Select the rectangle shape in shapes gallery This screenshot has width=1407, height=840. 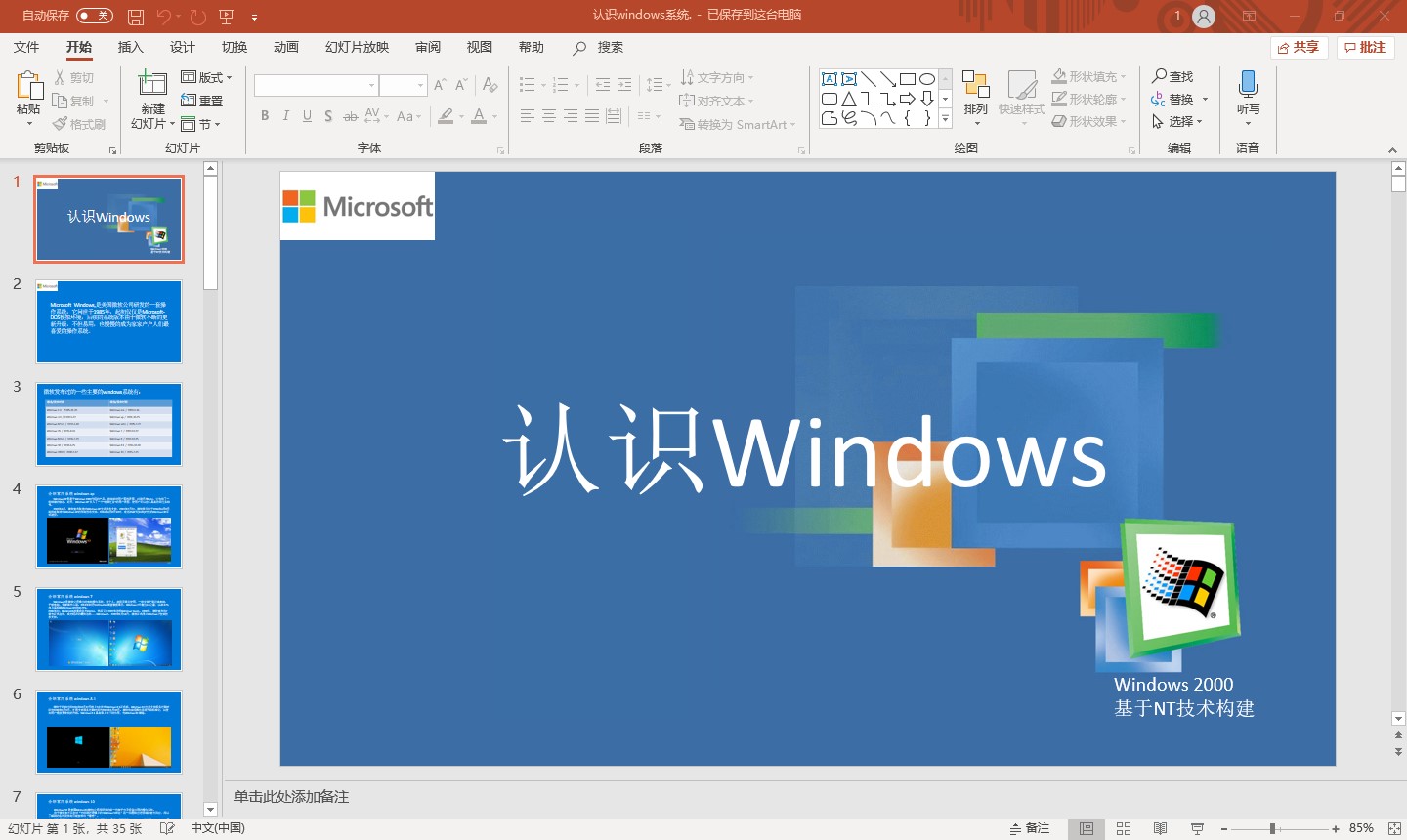(x=908, y=78)
